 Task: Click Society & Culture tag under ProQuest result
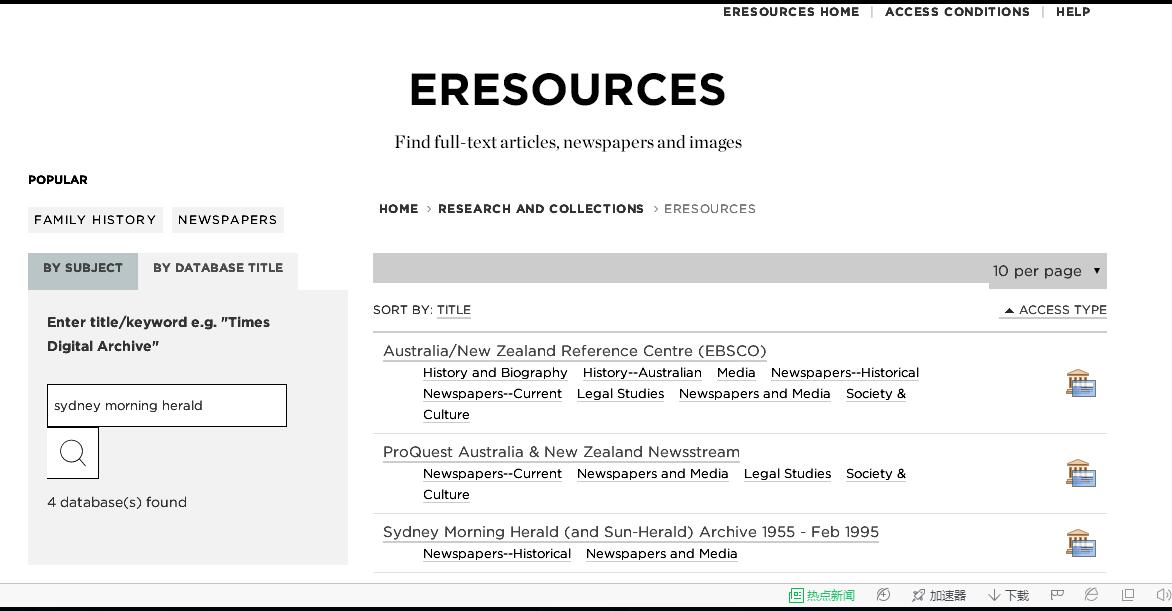[x=875, y=473]
